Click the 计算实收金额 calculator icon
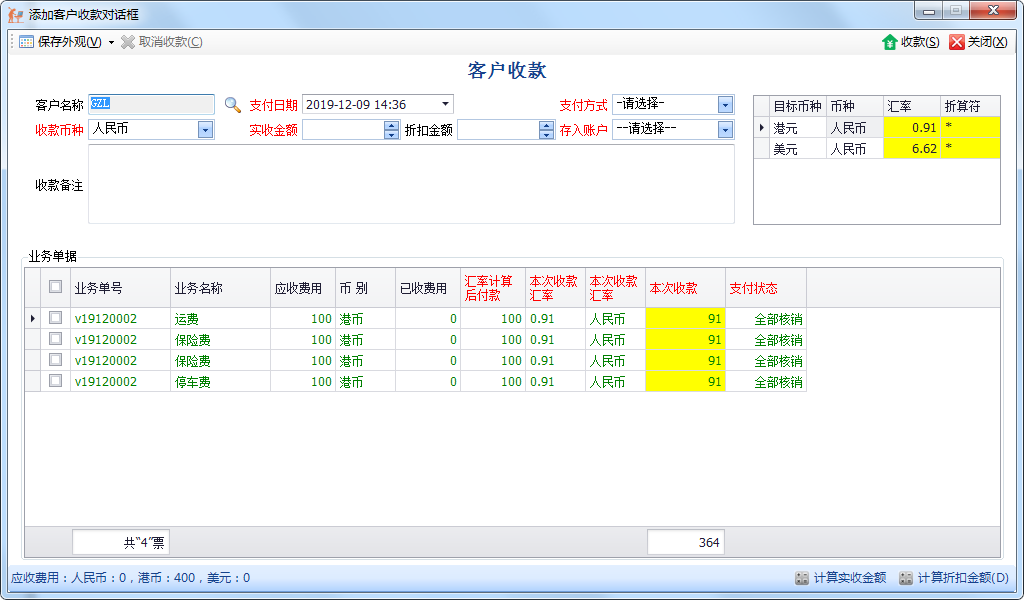 point(801,578)
